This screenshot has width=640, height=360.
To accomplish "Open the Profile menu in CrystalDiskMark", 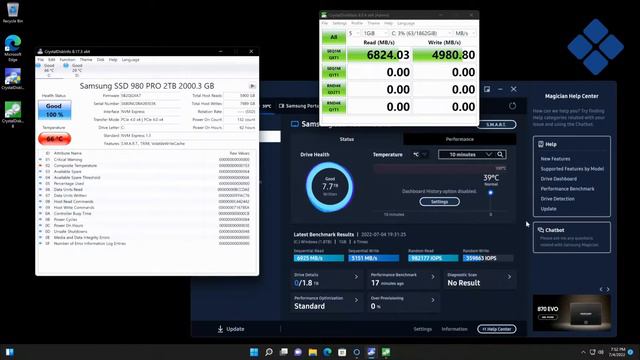I will tap(357, 23).
